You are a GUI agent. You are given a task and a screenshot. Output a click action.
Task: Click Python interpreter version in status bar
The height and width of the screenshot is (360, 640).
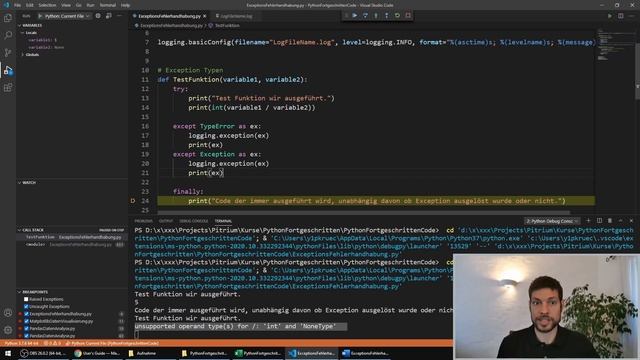pos(21,344)
